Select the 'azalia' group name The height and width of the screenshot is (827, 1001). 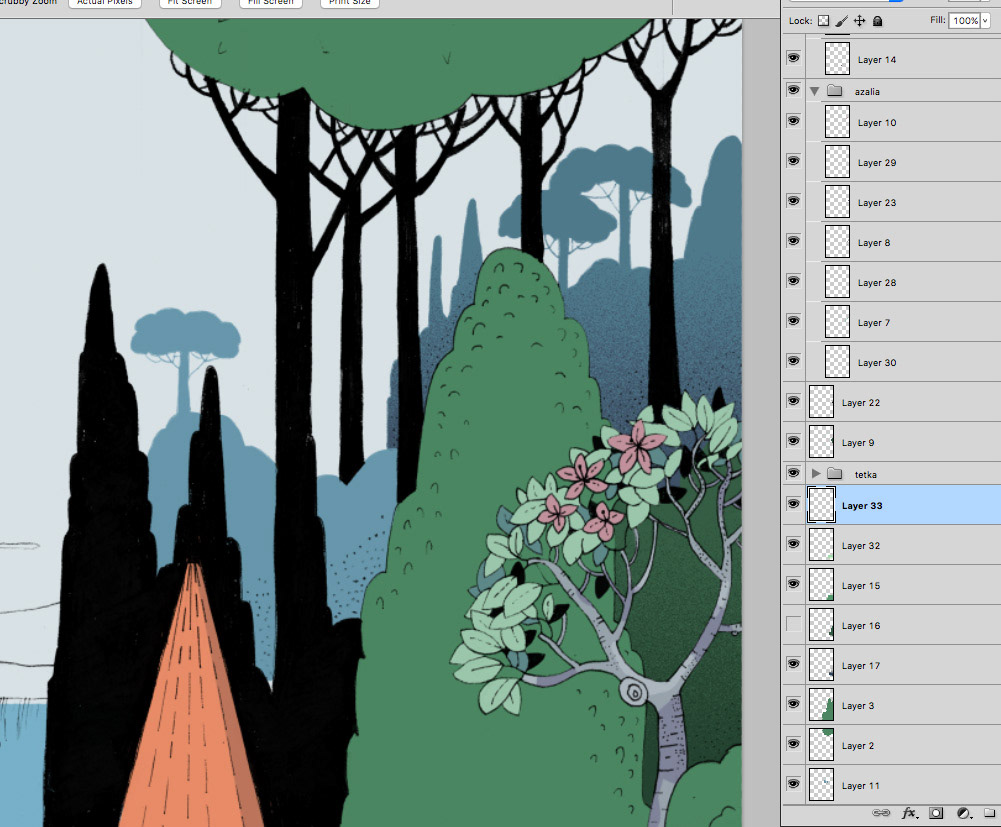pyautogui.click(x=867, y=92)
